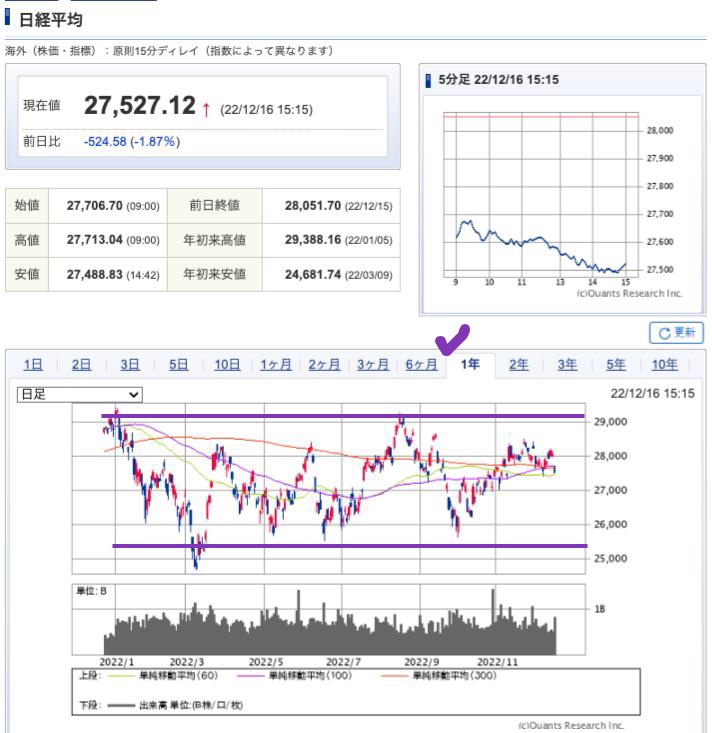Show the 10日 chart range
Viewport: 712px width, 733px height.
(x=227, y=364)
